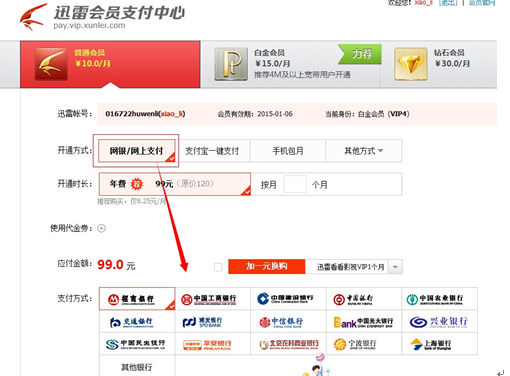Click the red 荐 badge beside 年费

coord(137,184)
